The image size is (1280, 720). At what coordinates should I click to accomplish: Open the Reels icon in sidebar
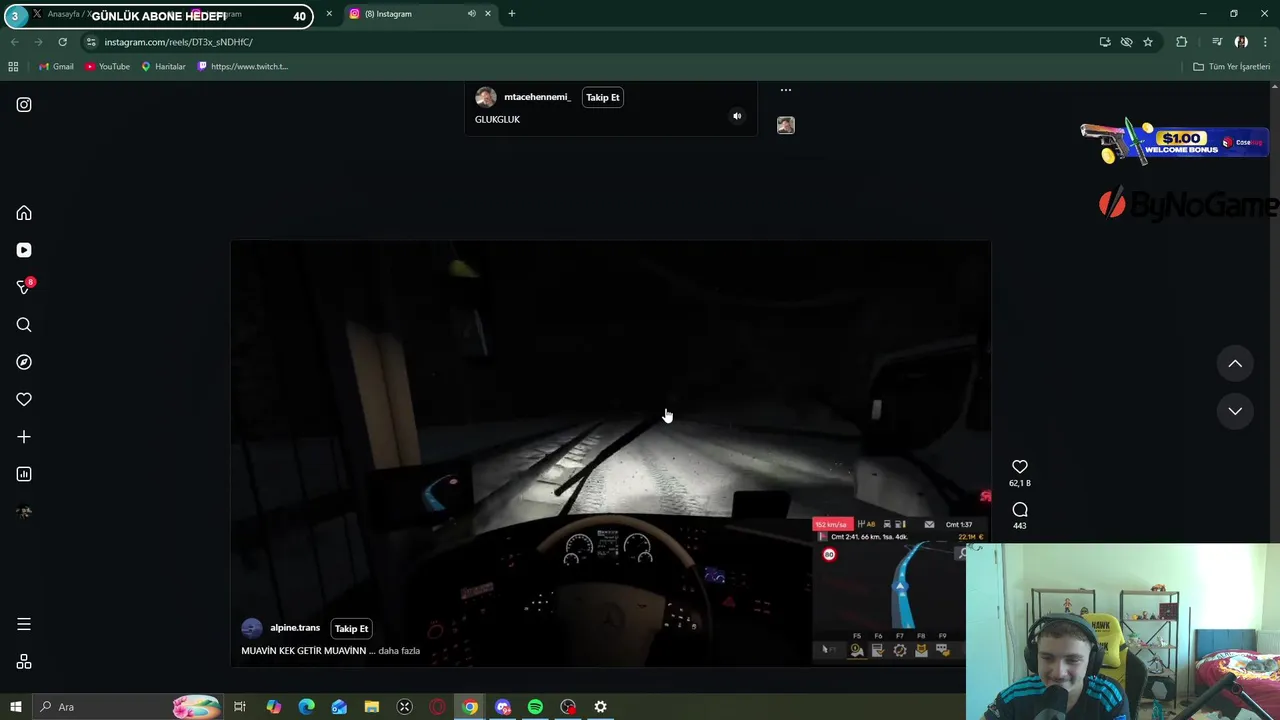point(24,250)
